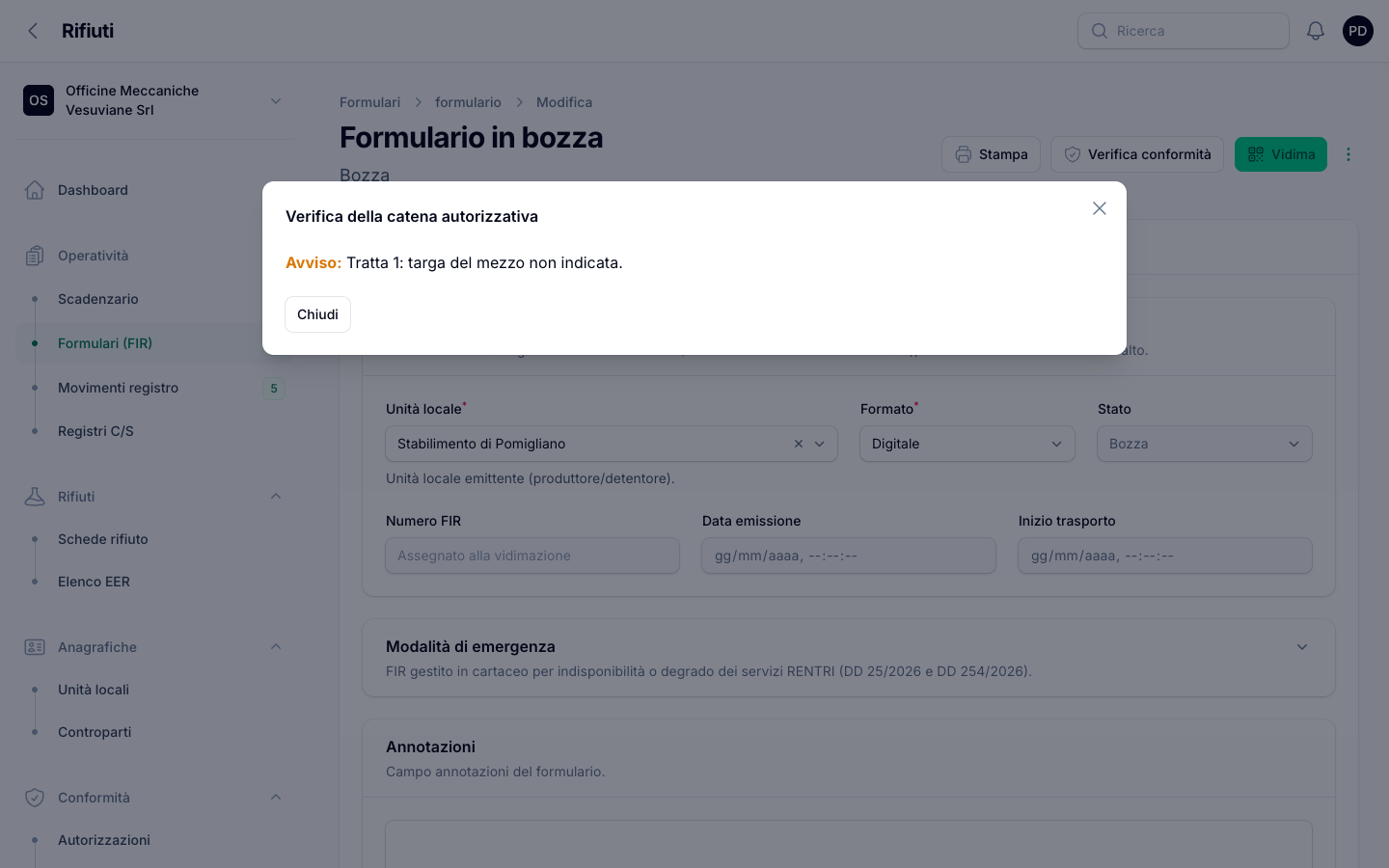Click the Numero FIR input field
The image size is (1389, 868).
[532, 556]
